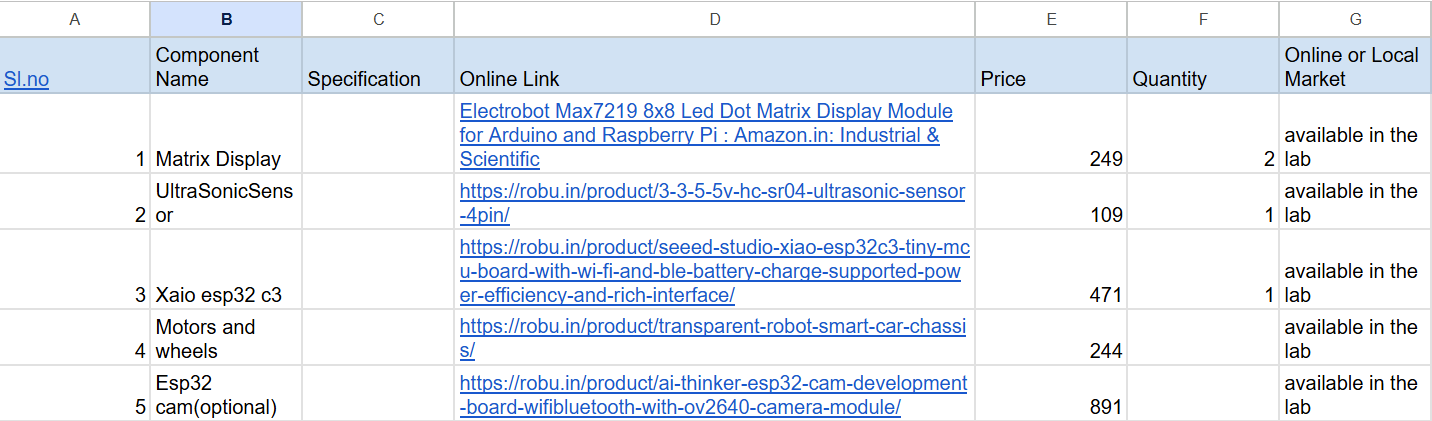The image size is (1432, 421).
Task: Select UltraSonicSensor market availability cell
Action: click(1355, 202)
